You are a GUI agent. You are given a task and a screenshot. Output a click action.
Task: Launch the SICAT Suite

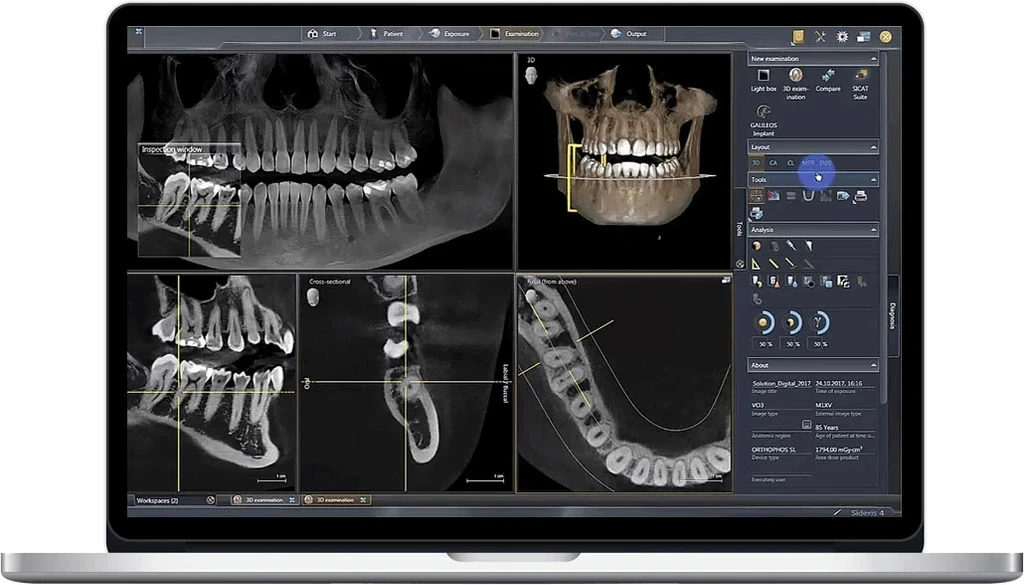(860, 78)
